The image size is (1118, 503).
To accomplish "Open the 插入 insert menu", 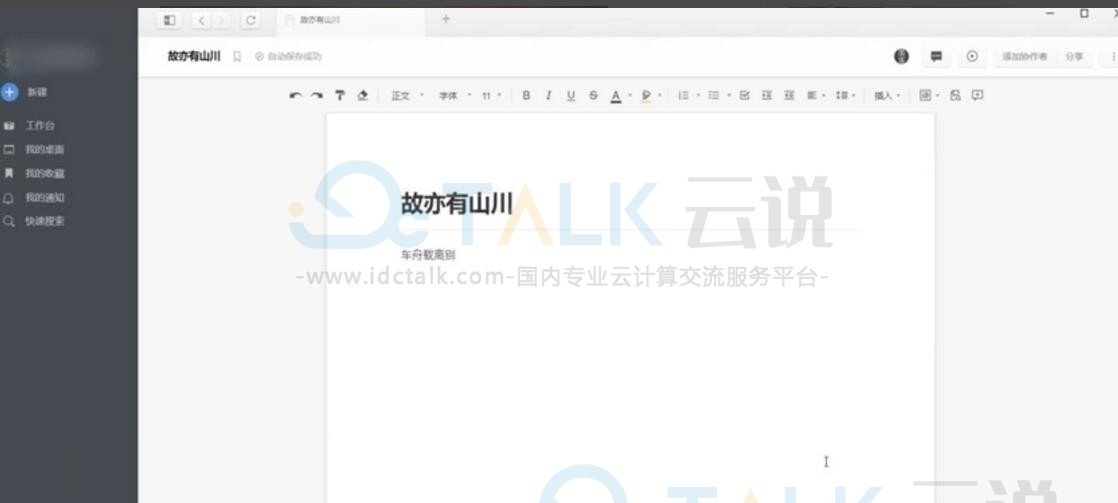I will click(x=887, y=96).
